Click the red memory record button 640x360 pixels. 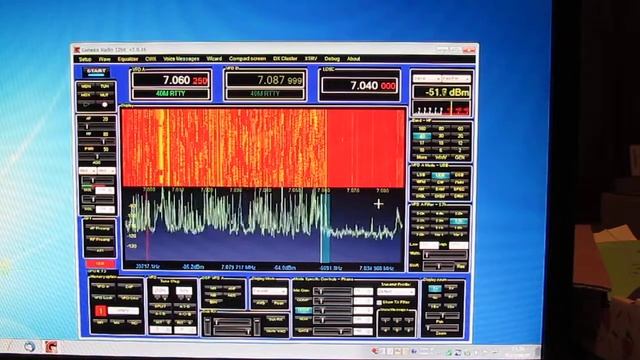100,311
